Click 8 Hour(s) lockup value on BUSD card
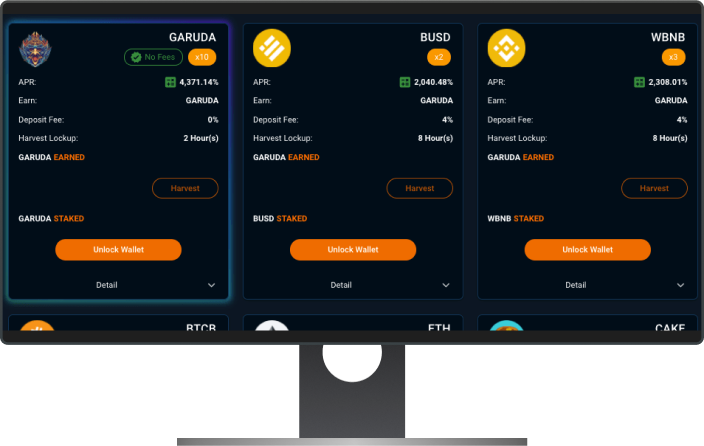 click(436, 138)
